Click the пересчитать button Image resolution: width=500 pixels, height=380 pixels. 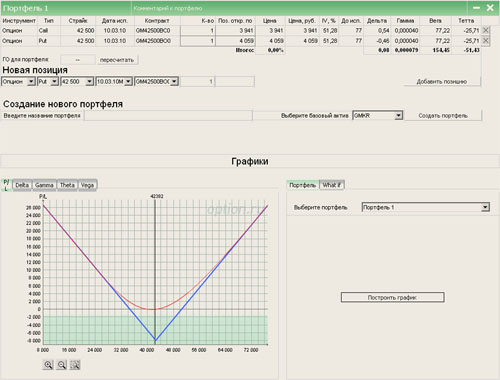pyautogui.click(x=117, y=60)
